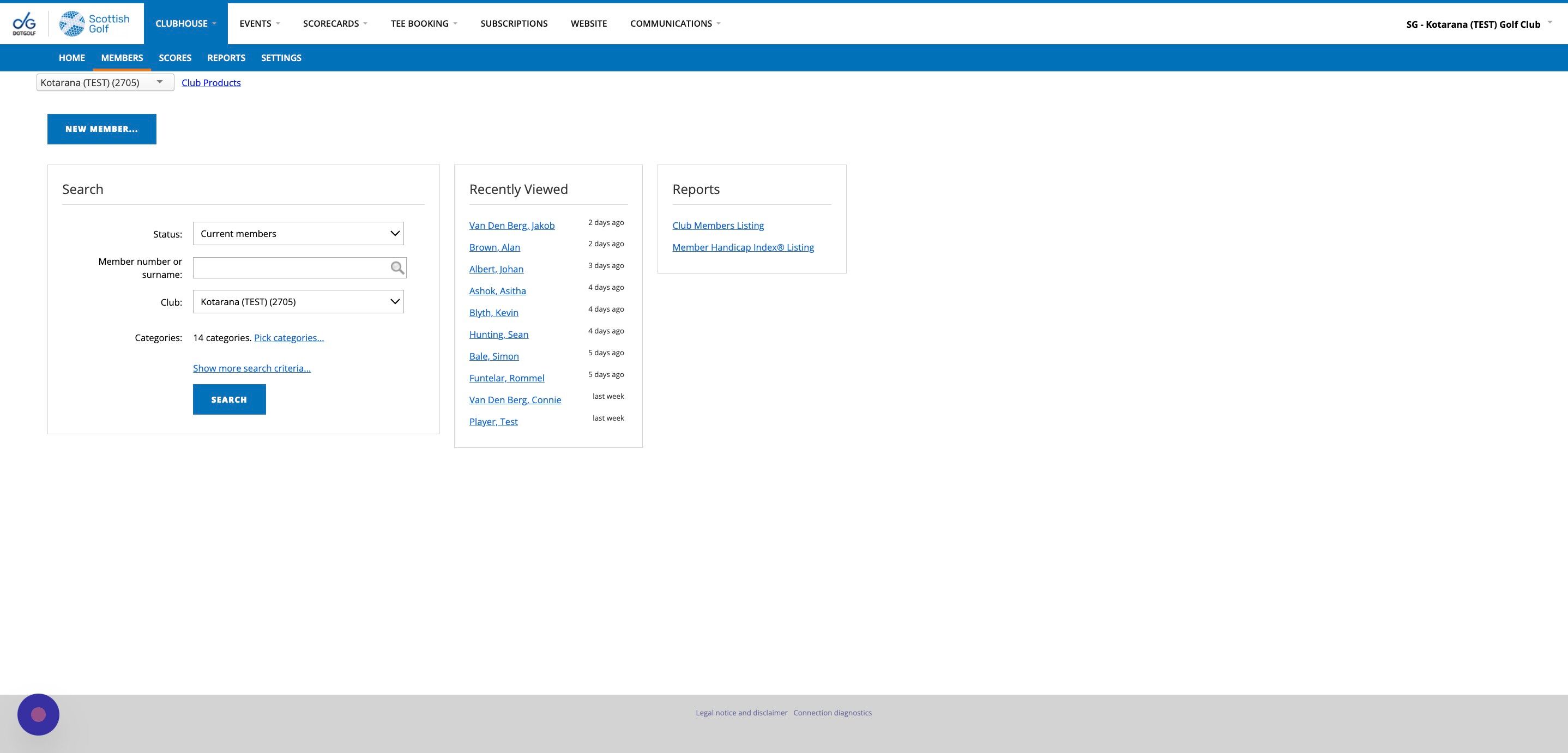The width and height of the screenshot is (1568, 753).
Task: Open the Pick categories link
Action: 288,338
